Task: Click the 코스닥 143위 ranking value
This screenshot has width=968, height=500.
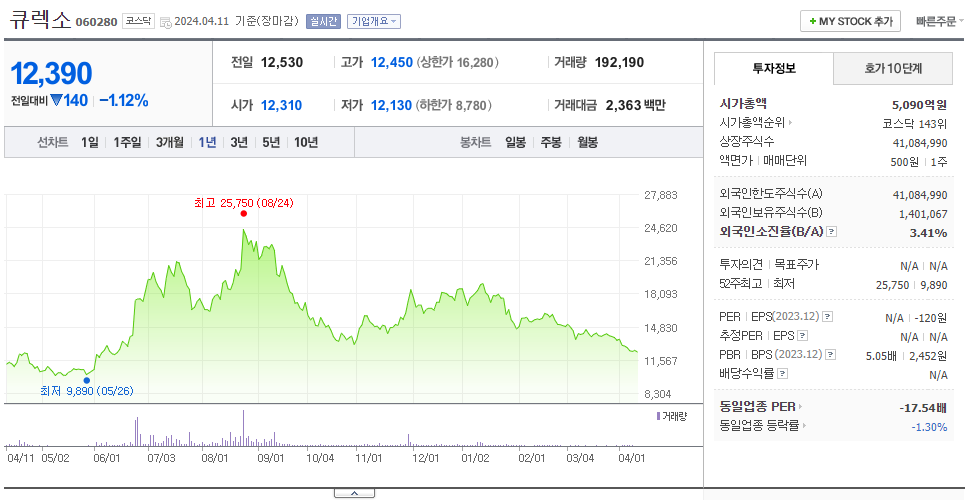Action: point(915,123)
